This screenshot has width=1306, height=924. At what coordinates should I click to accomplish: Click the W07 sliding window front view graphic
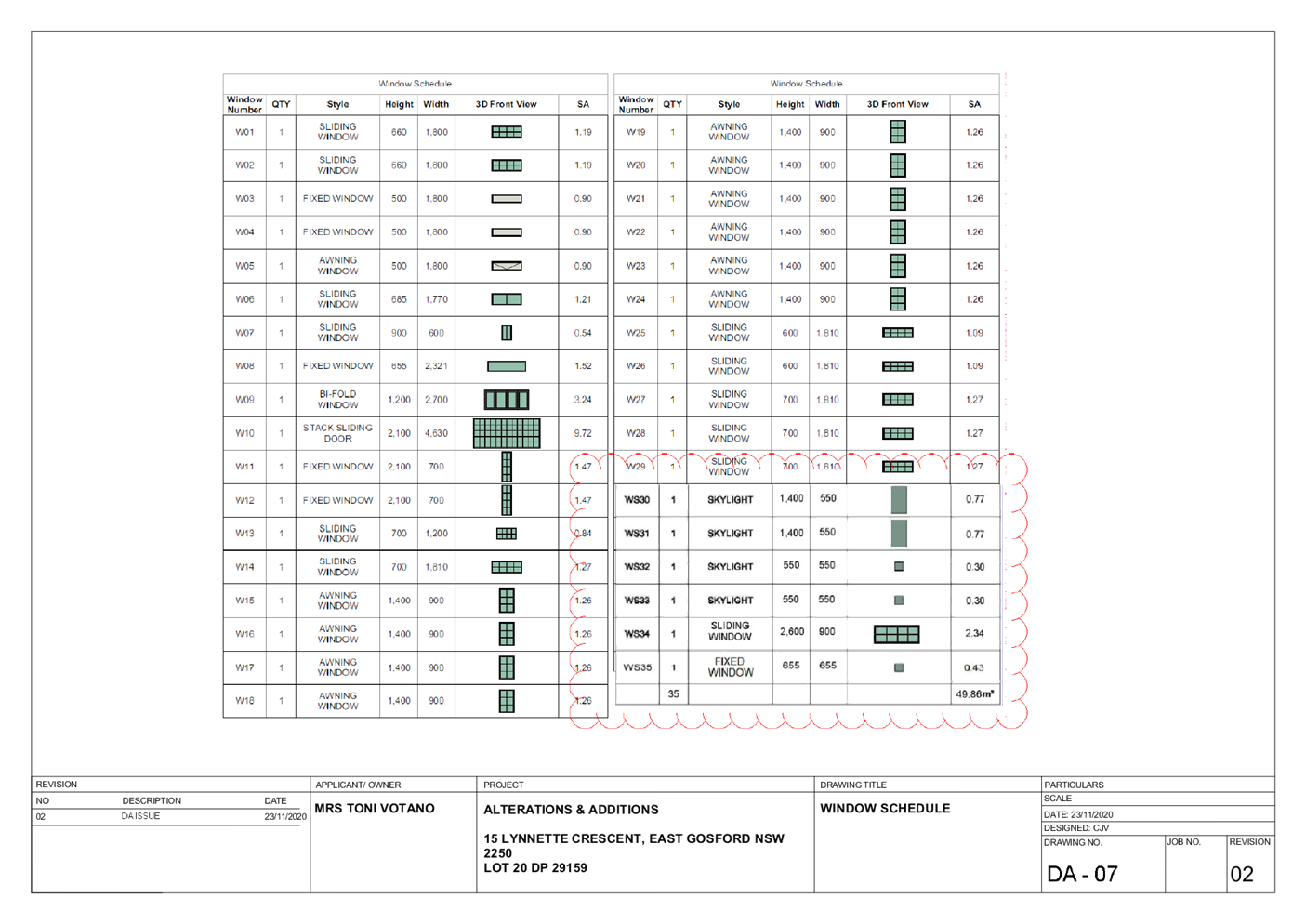point(507,333)
